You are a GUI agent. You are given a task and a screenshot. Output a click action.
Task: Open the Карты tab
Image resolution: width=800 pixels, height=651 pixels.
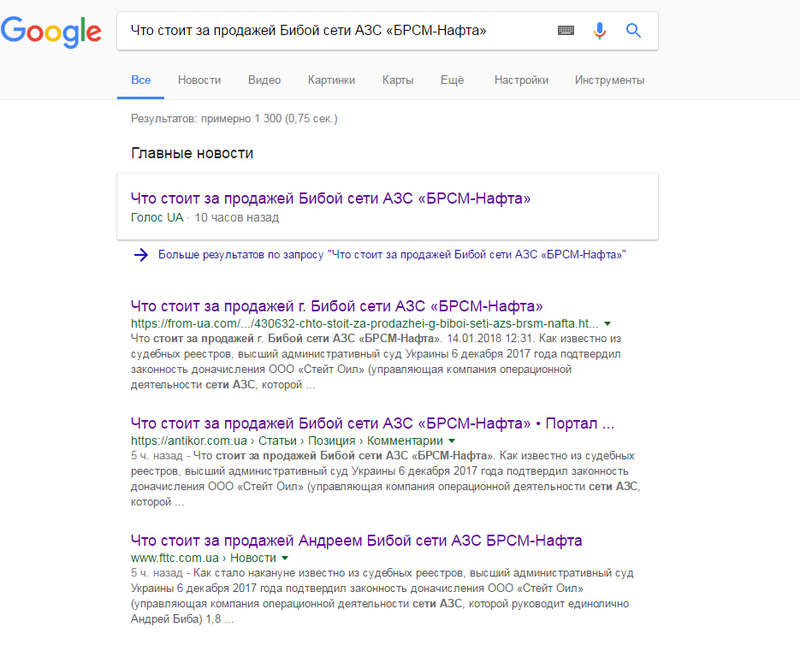point(397,80)
